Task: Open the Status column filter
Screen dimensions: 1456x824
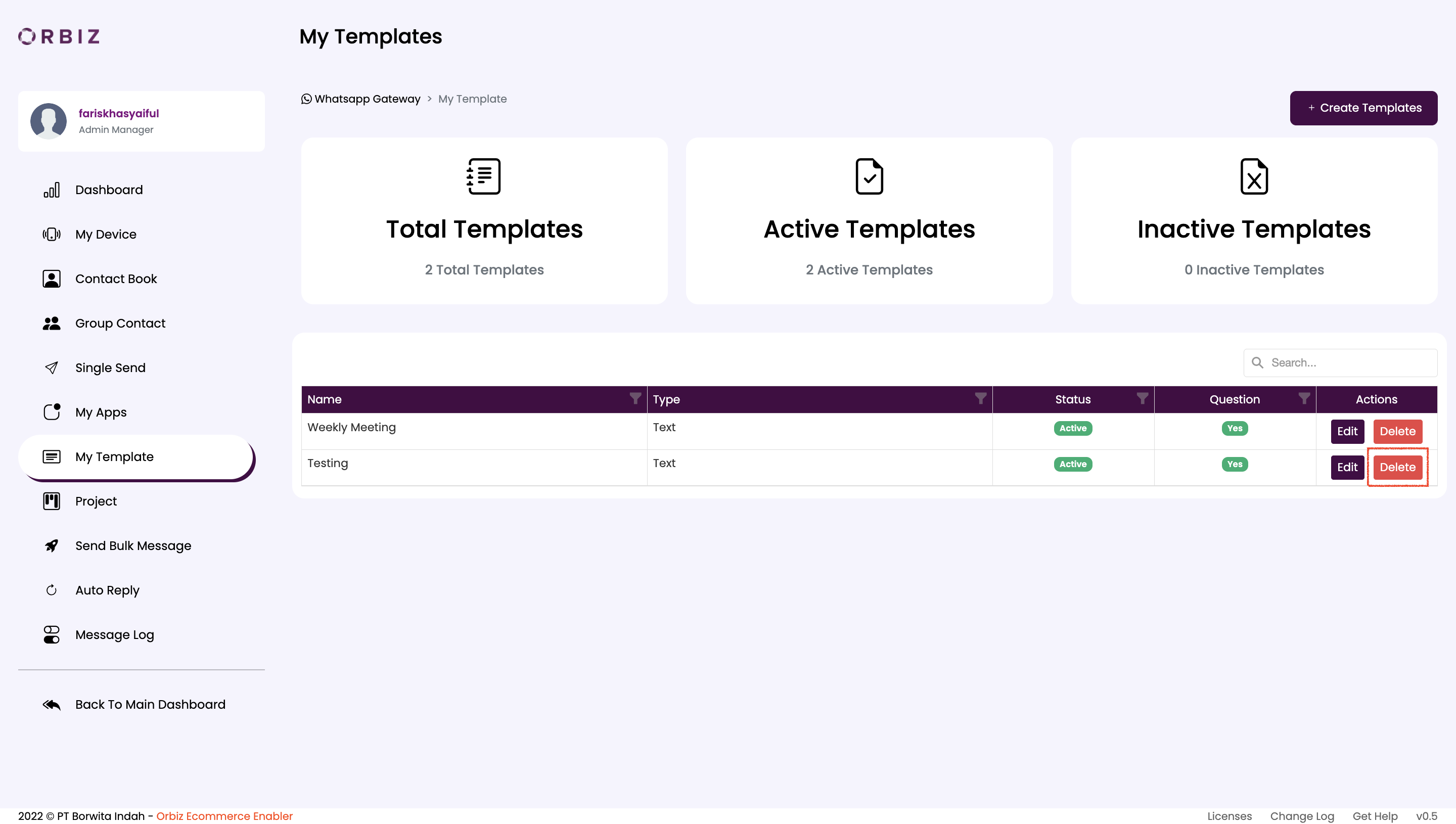Action: tap(1143, 398)
